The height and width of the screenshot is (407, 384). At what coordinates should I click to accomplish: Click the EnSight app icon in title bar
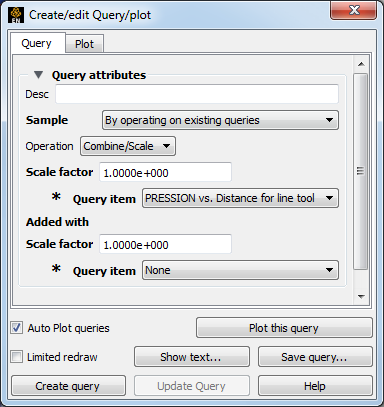16,15
